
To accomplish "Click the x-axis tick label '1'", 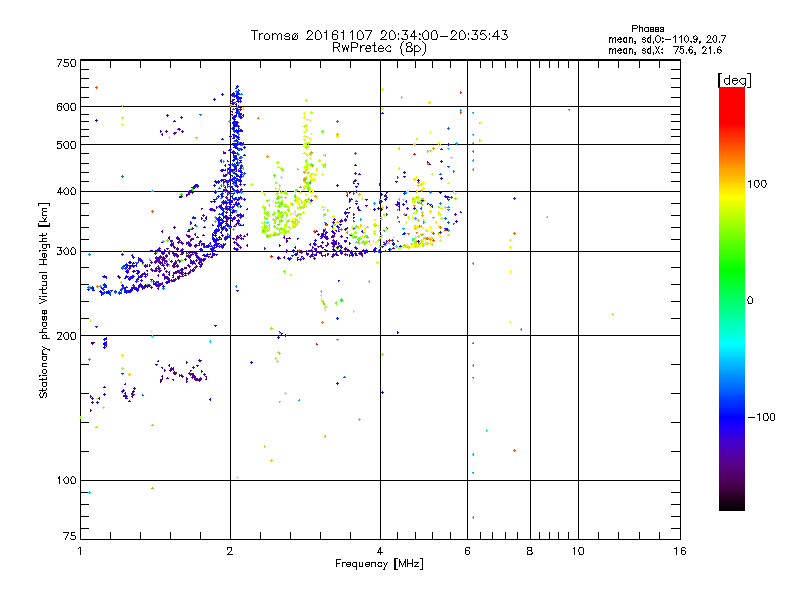I will point(80,551).
